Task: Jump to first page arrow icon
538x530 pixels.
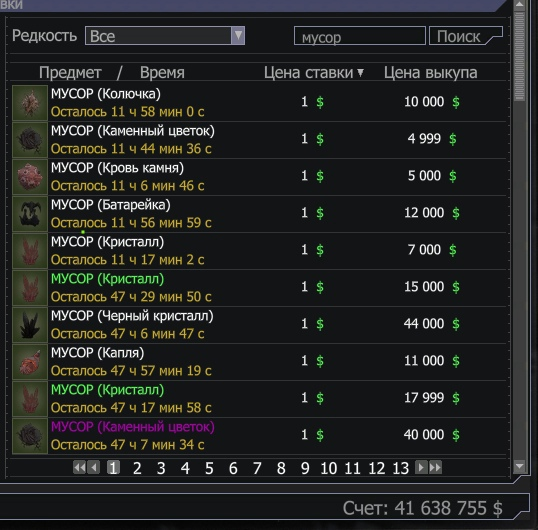Action: [80, 467]
